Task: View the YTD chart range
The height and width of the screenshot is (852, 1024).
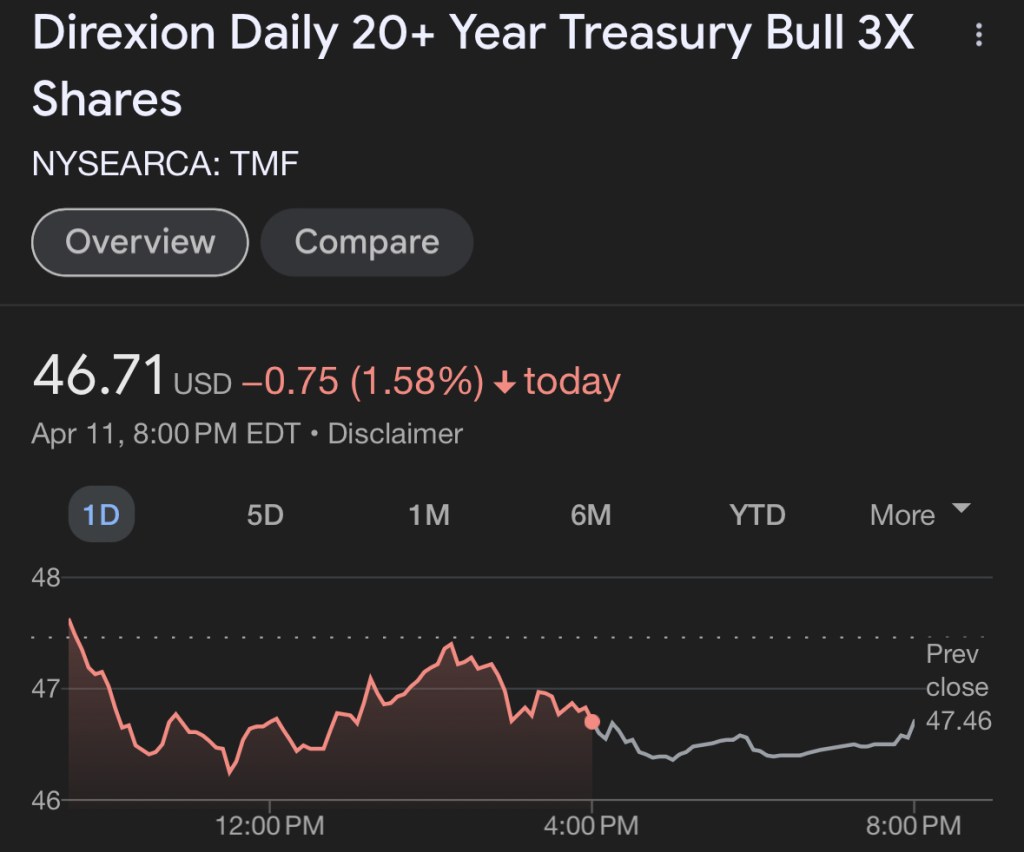Action: click(x=757, y=515)
